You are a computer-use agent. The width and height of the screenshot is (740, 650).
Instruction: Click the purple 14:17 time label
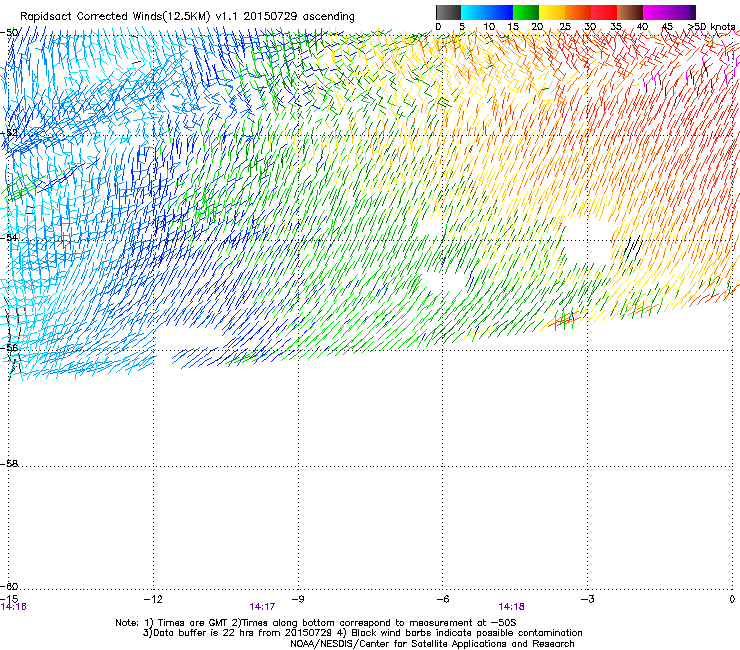[x=262, y=607]
